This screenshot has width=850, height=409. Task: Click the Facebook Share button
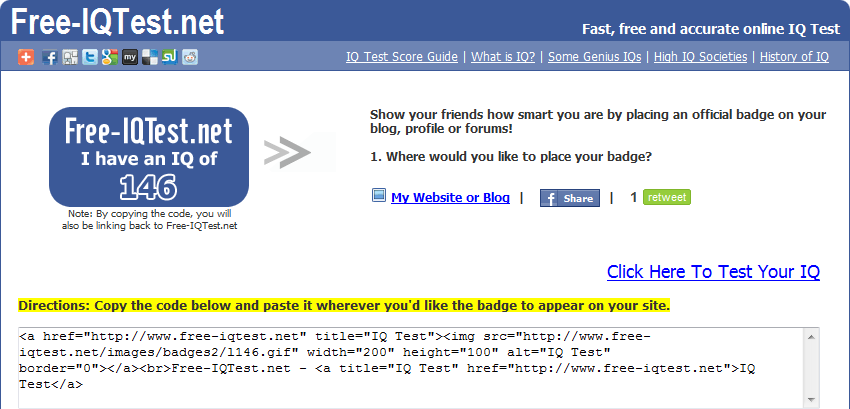[570, 198]
